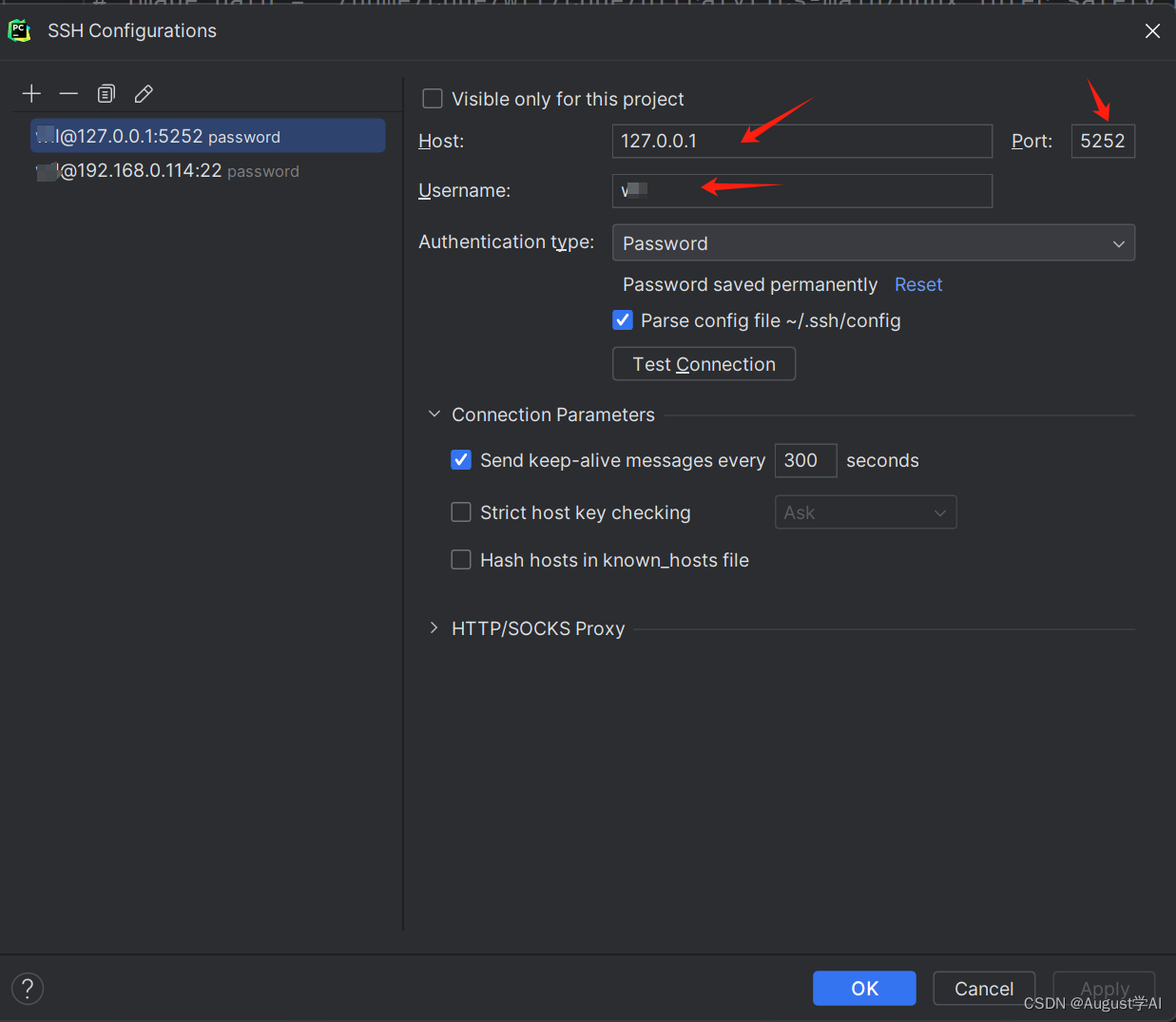Add a new SSH configuration
This screenshot has width=1176, height=1022.
[x=31, y=93]
